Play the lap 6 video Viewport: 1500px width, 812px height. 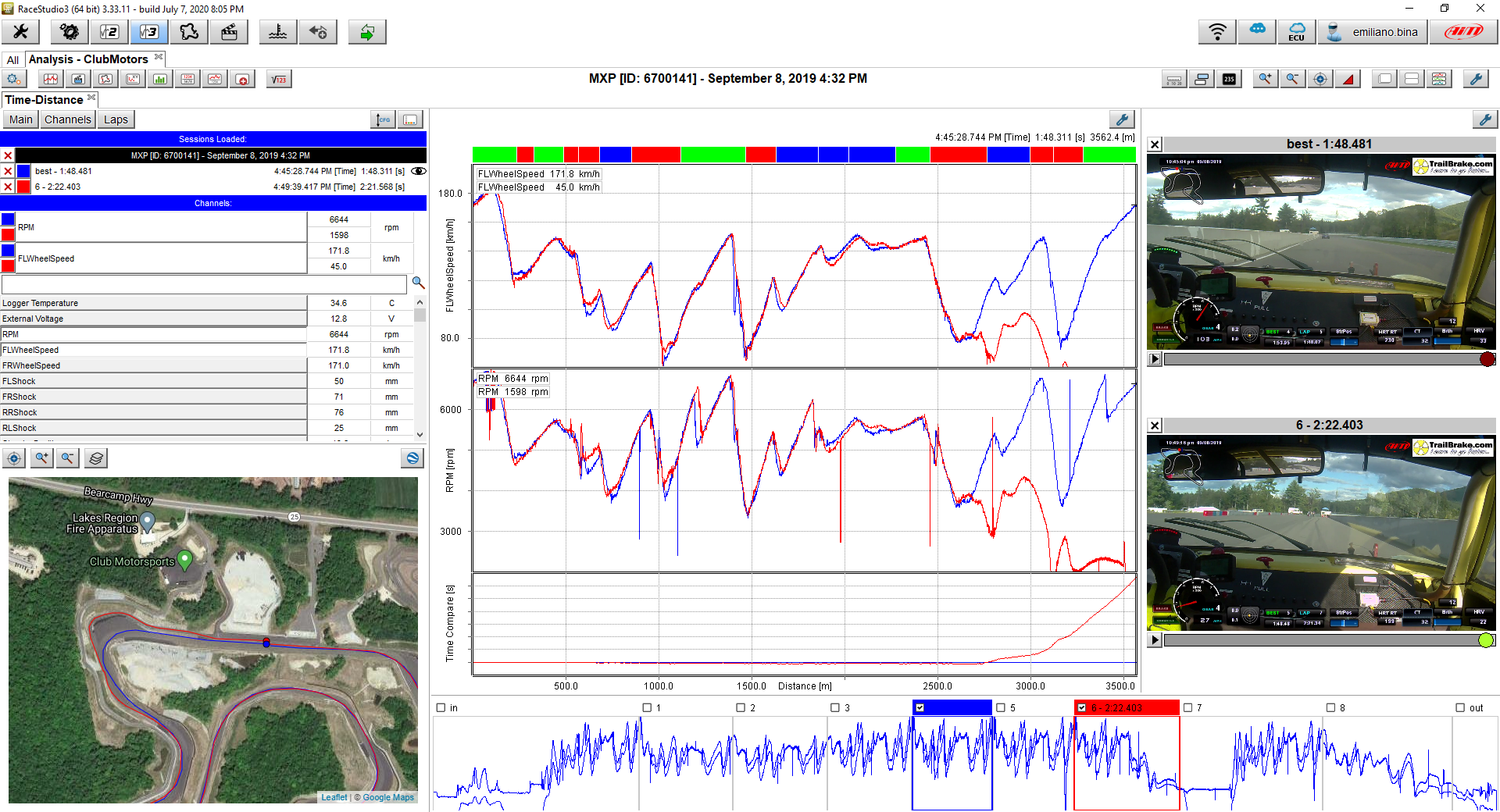[1155, 640]
